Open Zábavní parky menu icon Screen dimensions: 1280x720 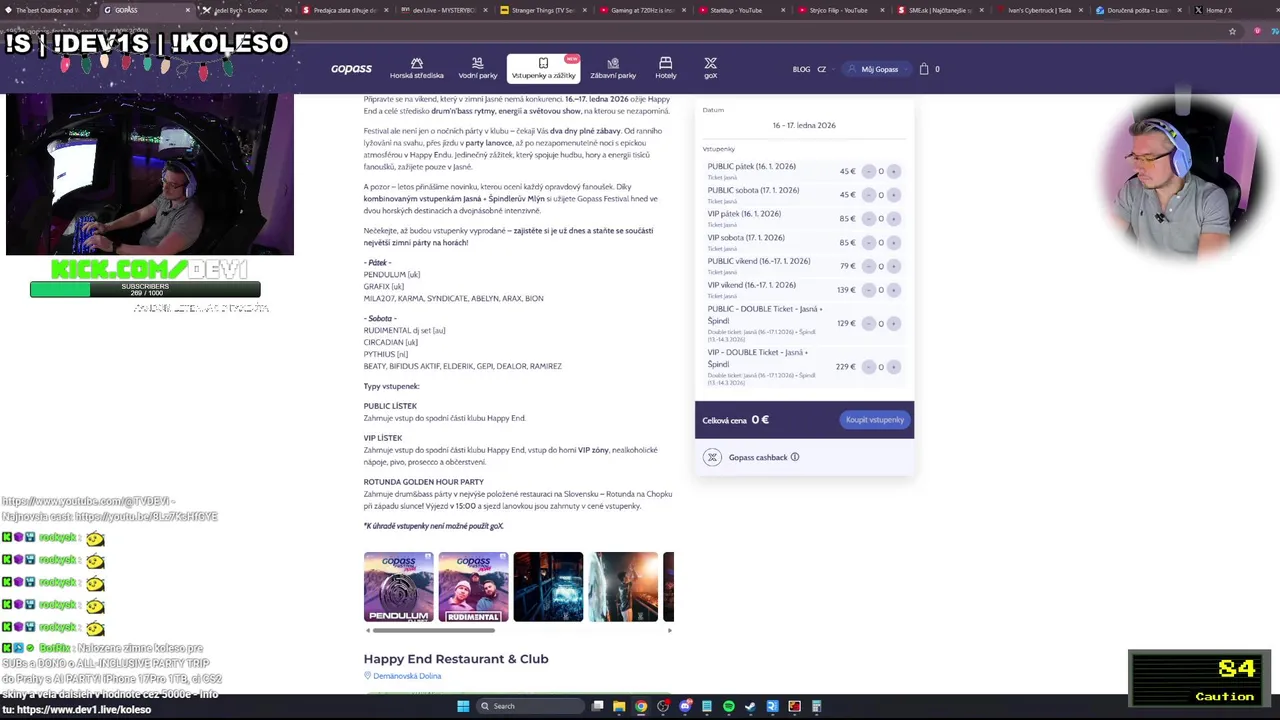pyautogui.click(x=613, y=63)
